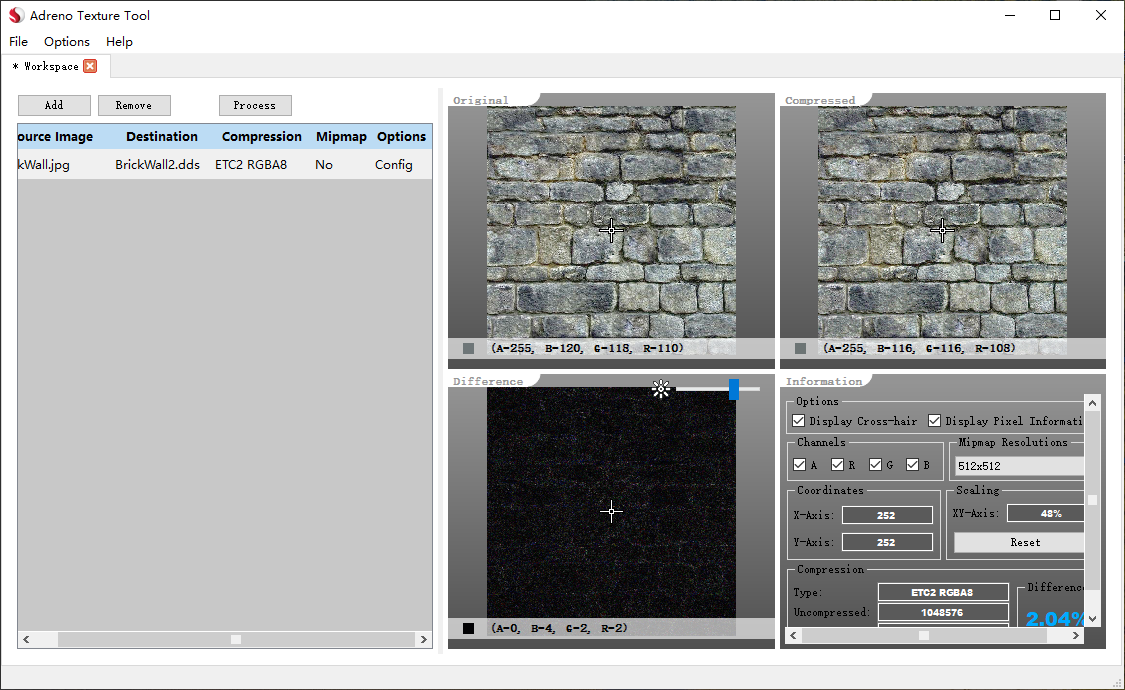Screen dimensions: 1125x690
Task: Click the Compressed panel pixel color swatch
Action: point(800,348)
